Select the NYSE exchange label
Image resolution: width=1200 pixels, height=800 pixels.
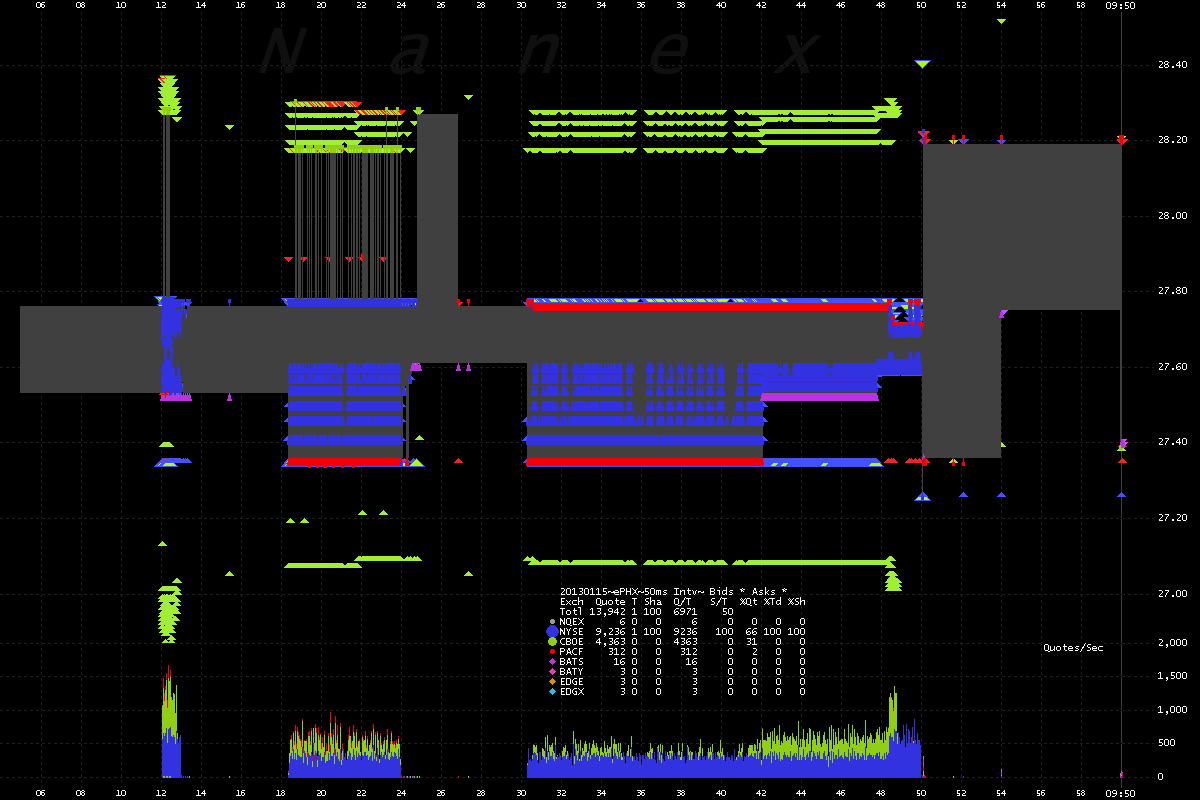572,631
